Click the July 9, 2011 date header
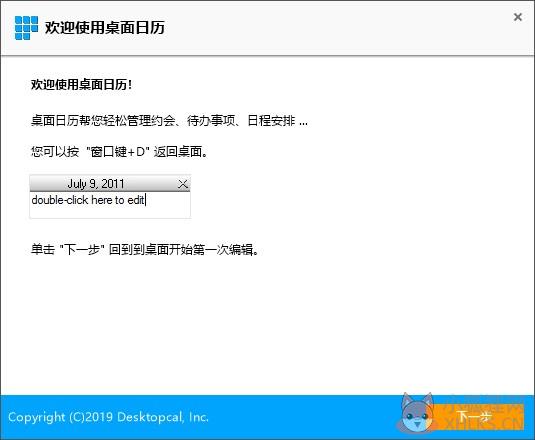The height and width of the screenshot is (440, 535). (x=96, y=184)
